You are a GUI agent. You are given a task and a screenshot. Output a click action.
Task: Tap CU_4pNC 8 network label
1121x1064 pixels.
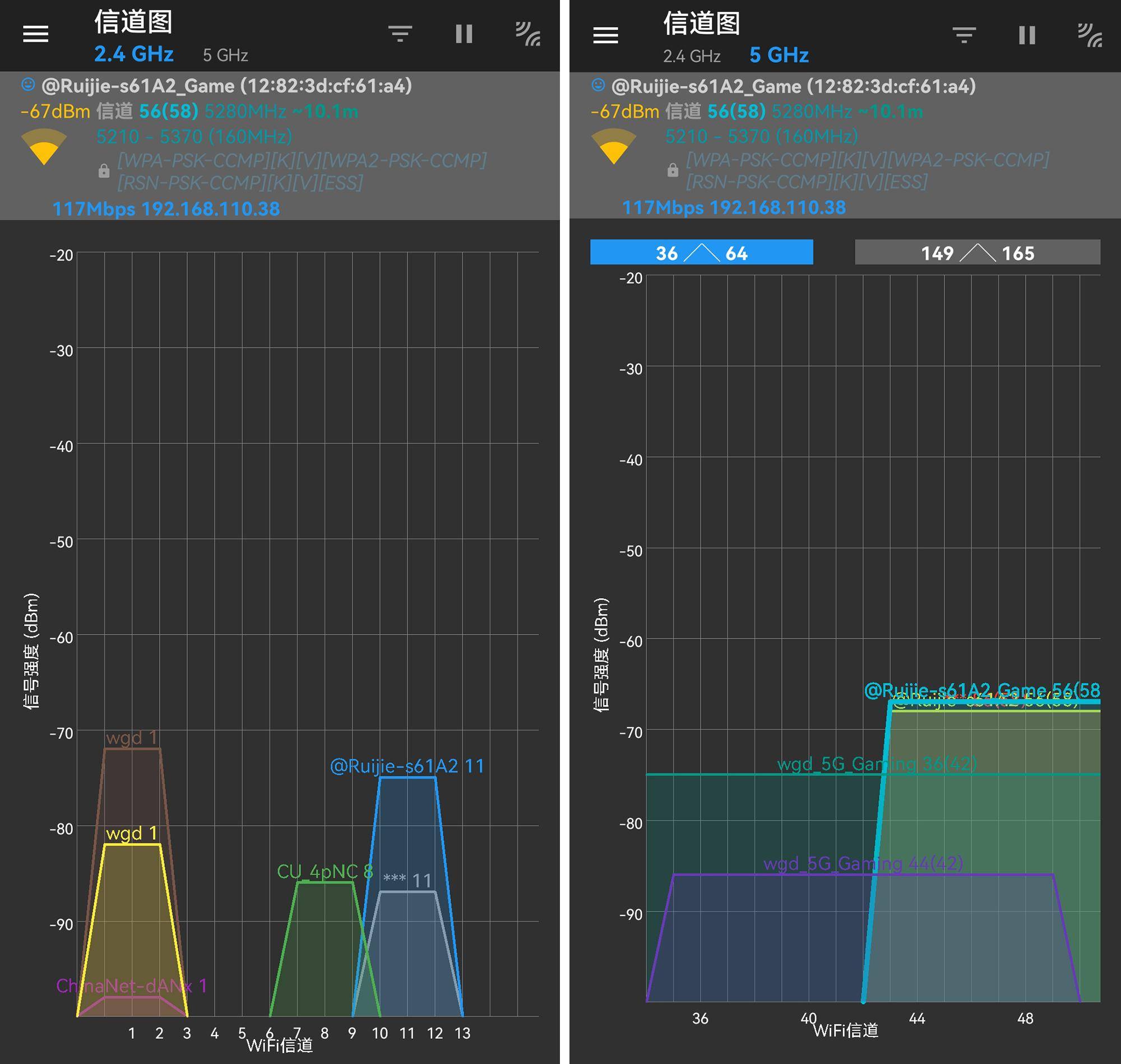pos(325,872)
